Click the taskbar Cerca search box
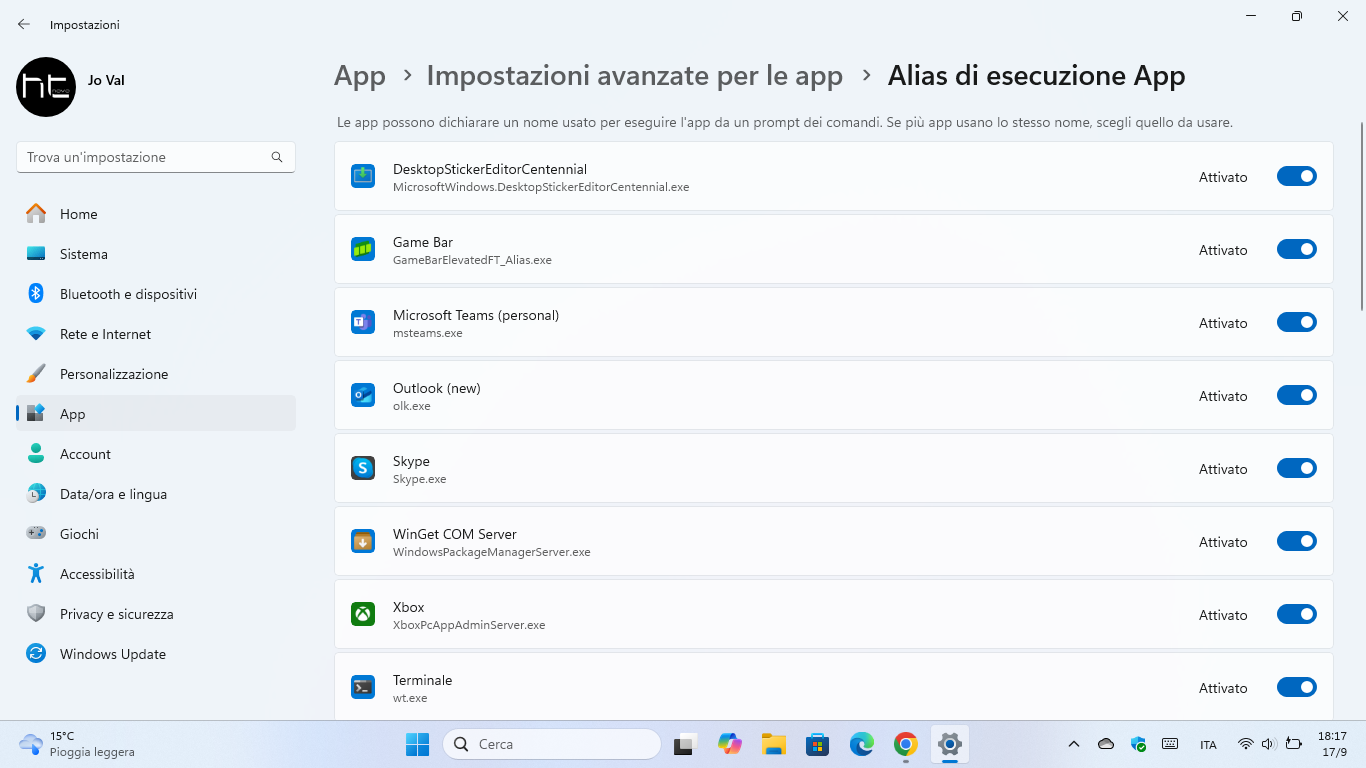The image size is (1366, 768). [x=552, y=744]
